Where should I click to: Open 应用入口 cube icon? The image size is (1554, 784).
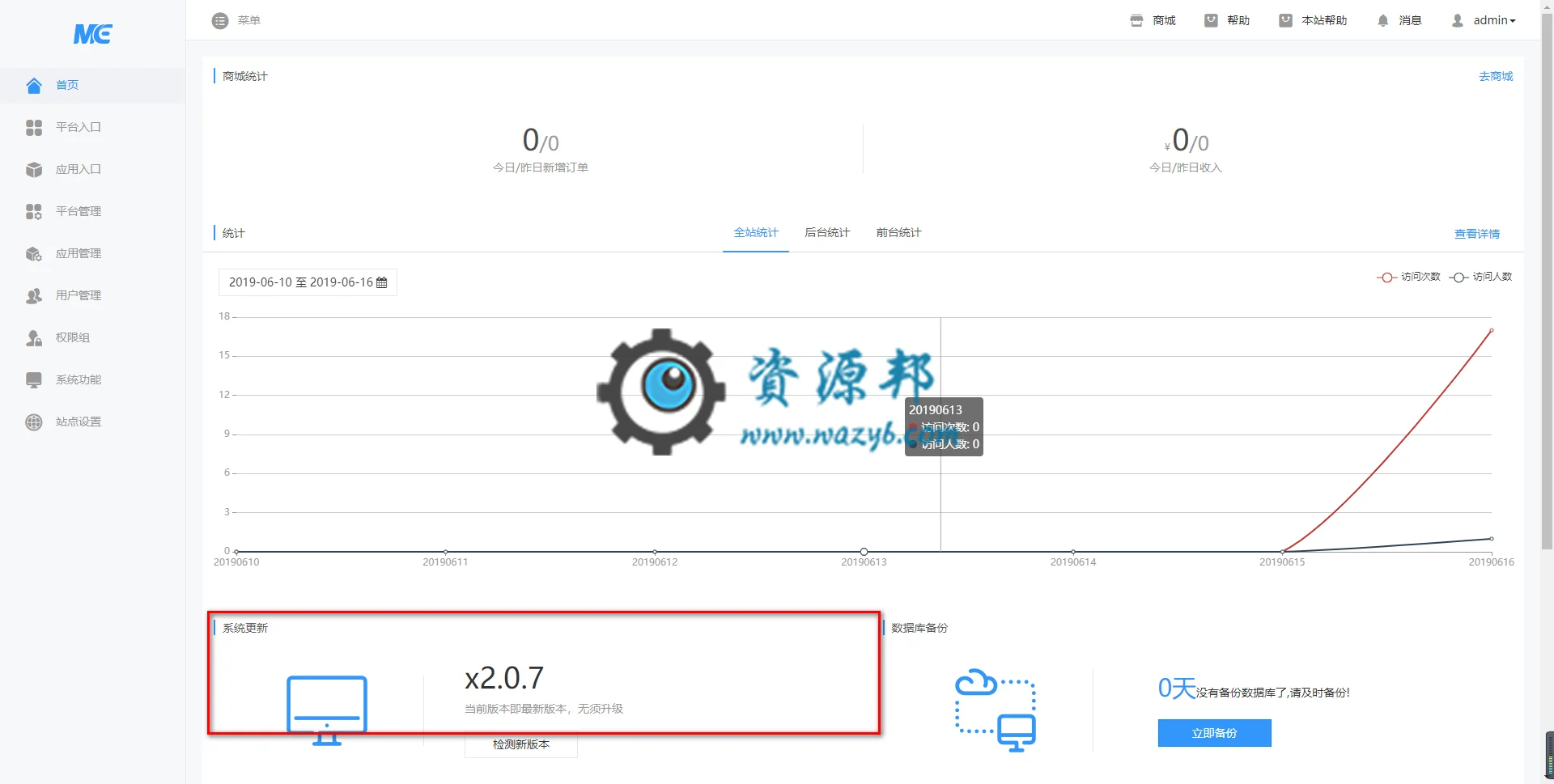34,169
